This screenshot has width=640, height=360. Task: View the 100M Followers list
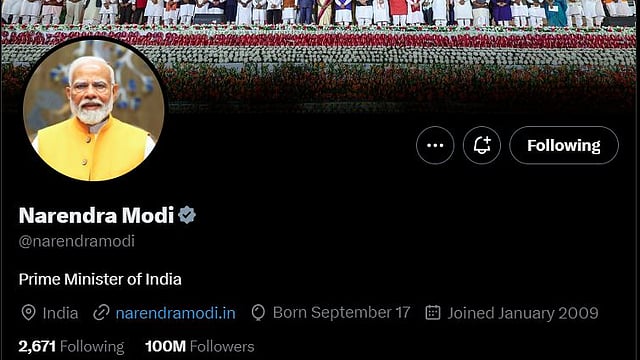(x=200, y=347)
